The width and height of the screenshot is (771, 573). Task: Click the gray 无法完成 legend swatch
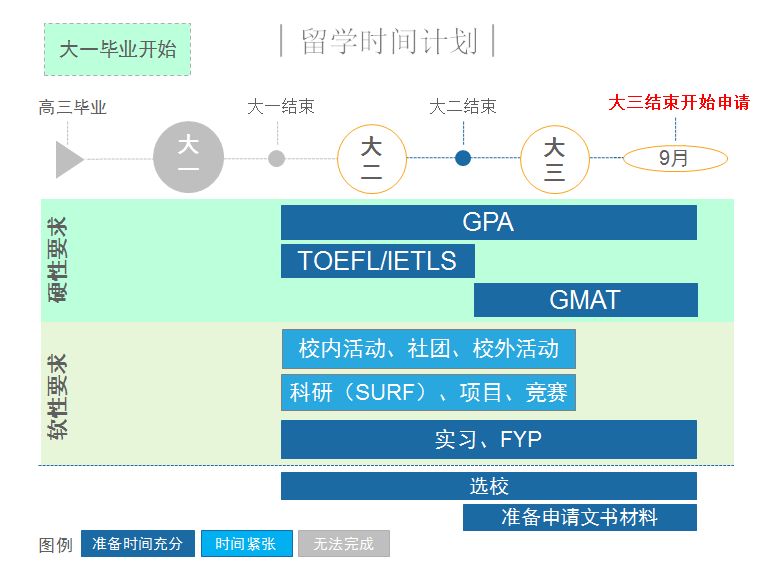344,543
